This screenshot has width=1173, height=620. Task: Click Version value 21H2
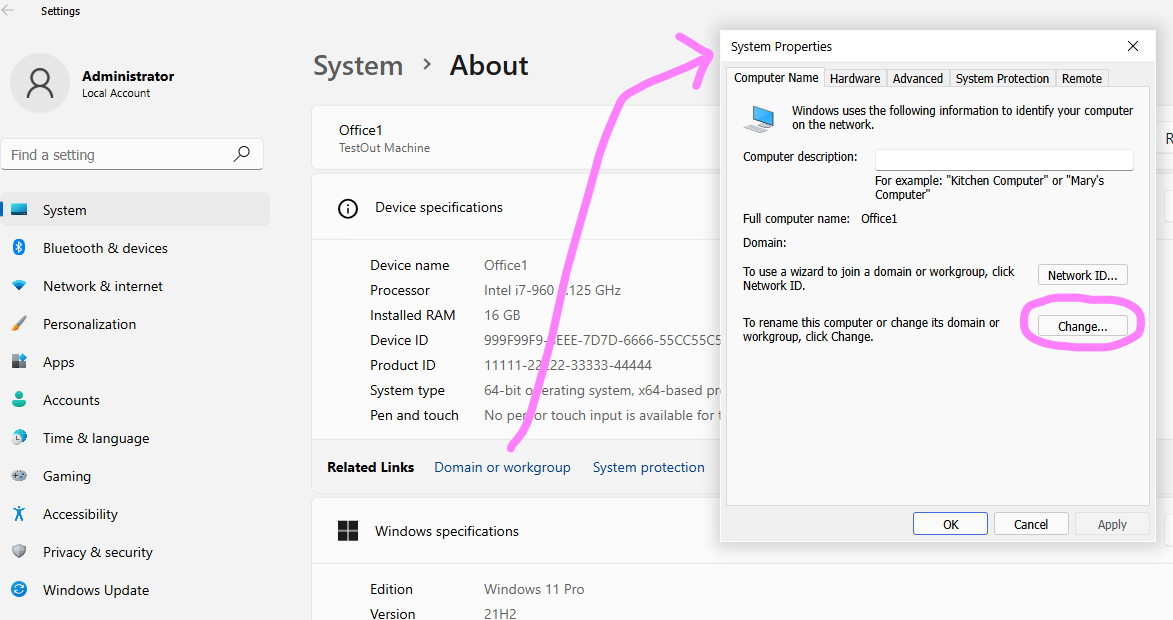coord(500,613)
